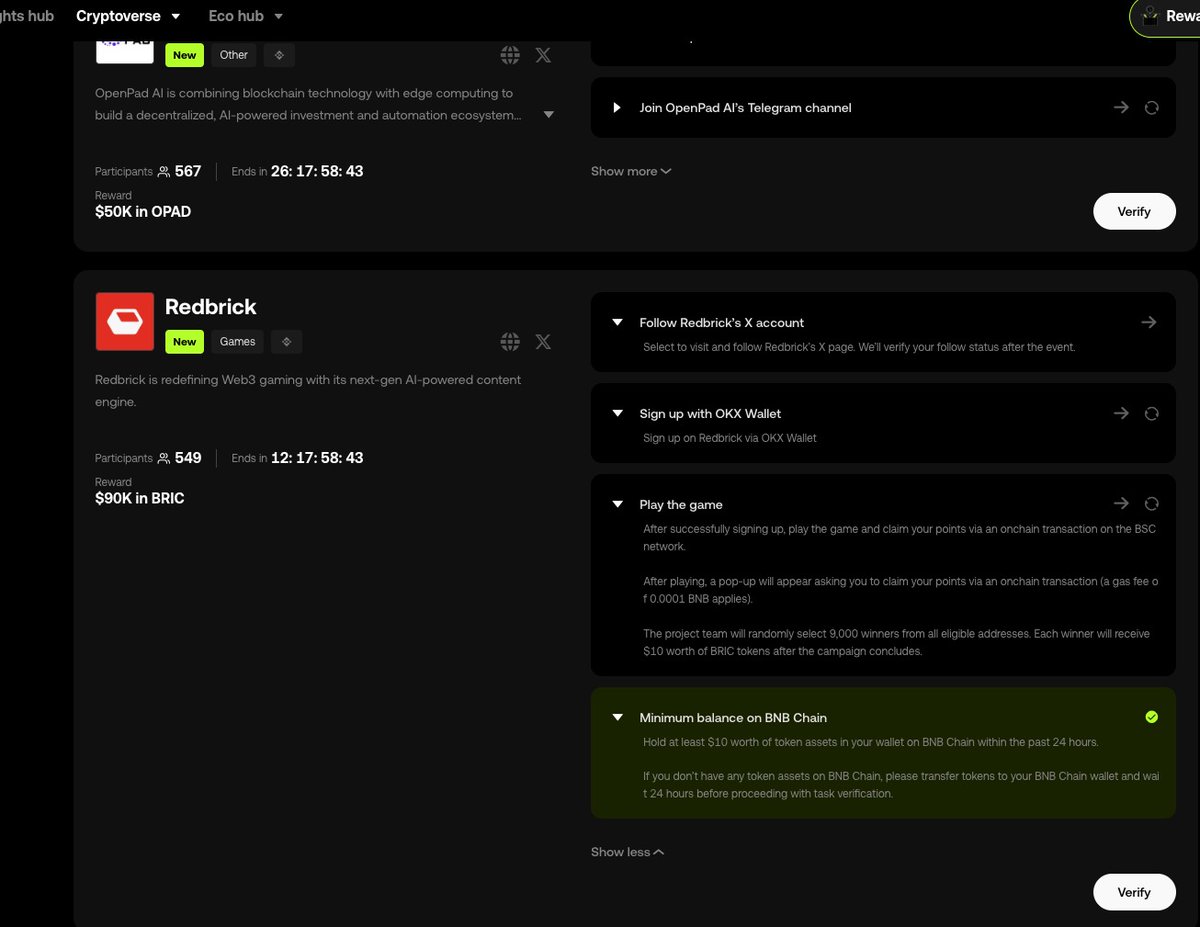The width and height of the screenshot is (1200, 927).
Task: Click OpenPad participants people icon
Action: click(164, 172)
